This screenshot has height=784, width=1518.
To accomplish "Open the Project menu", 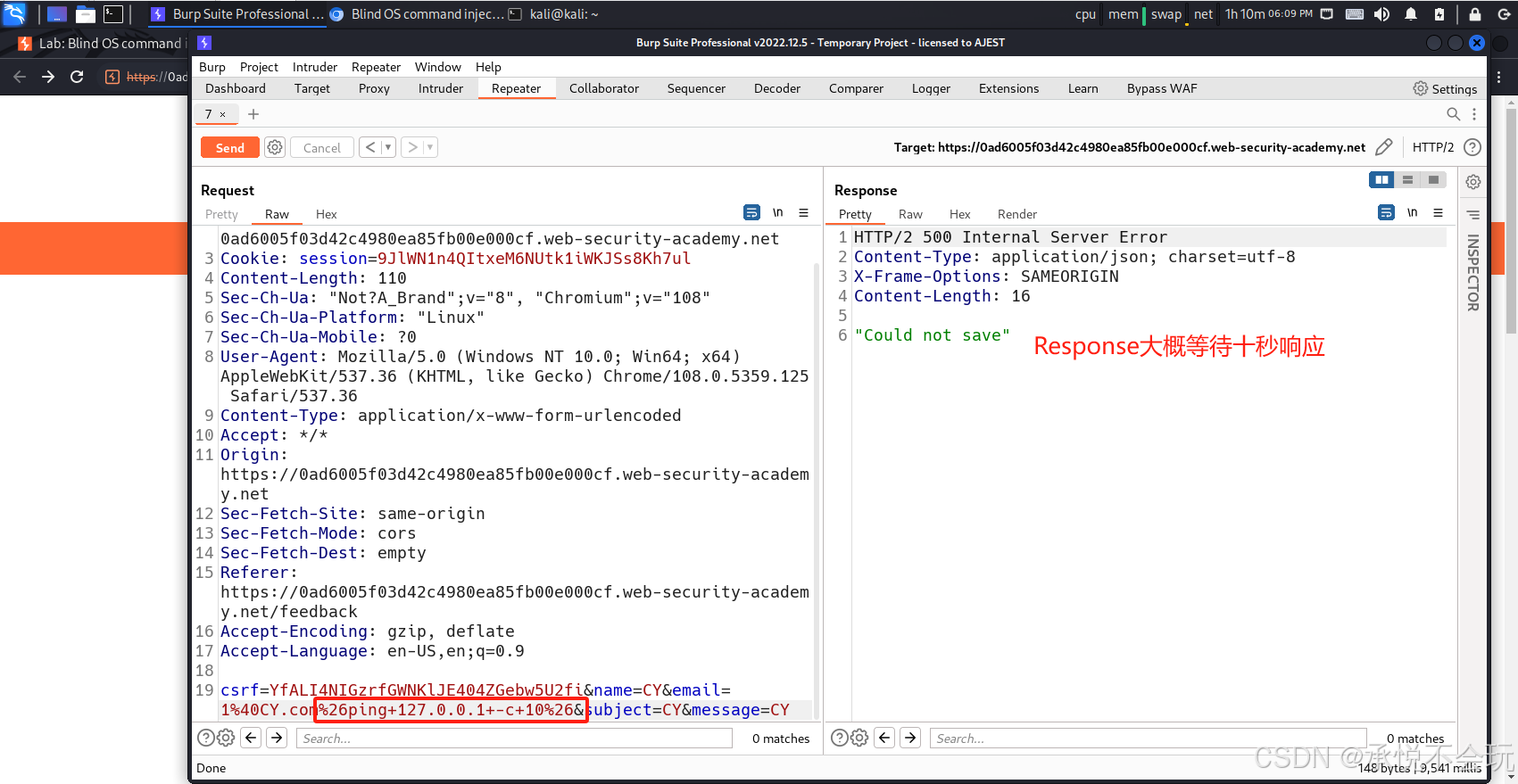I will coord(259,67).
